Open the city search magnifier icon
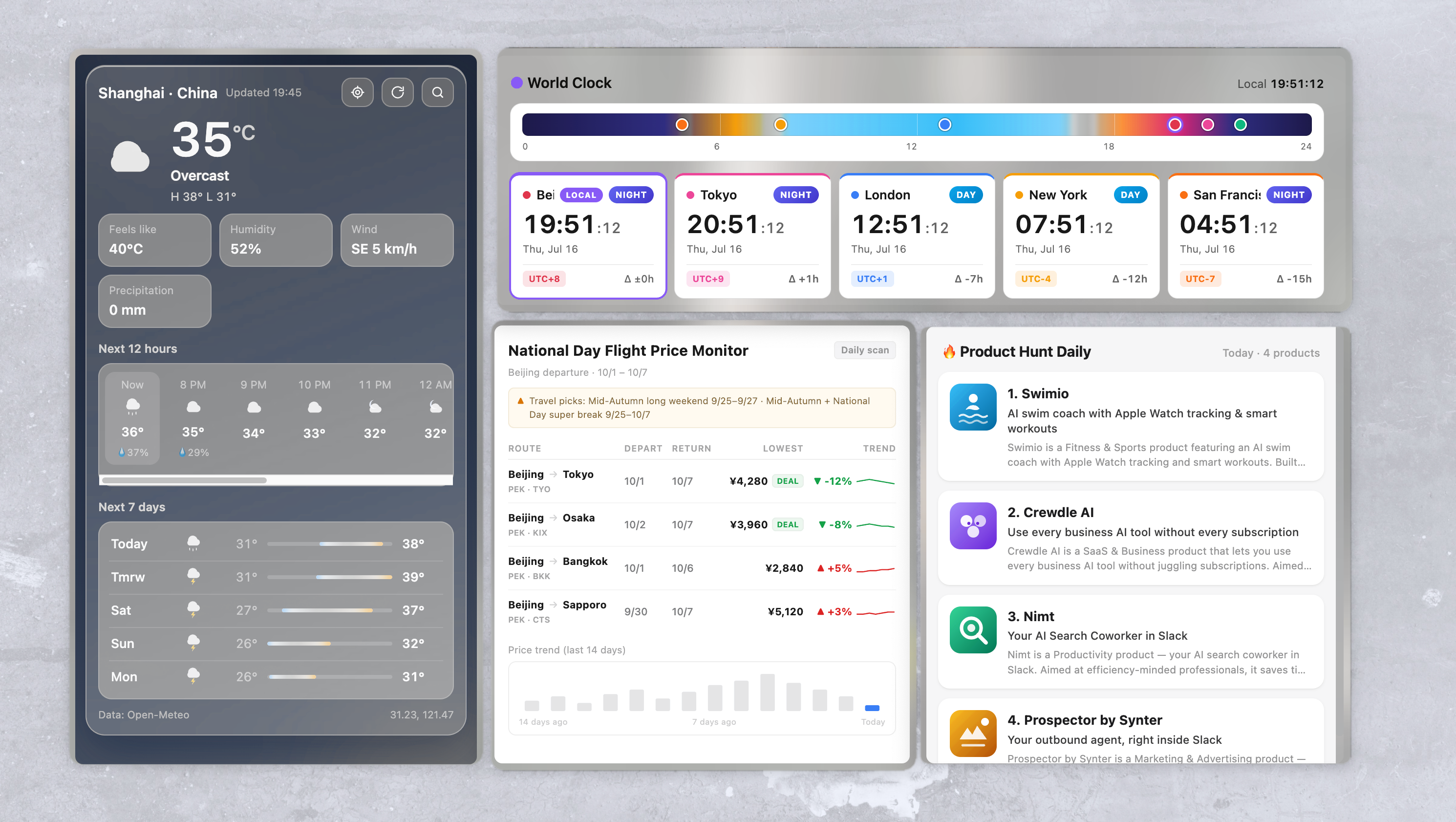Screen dimensions: 1456x822 (x=437, y=92)
